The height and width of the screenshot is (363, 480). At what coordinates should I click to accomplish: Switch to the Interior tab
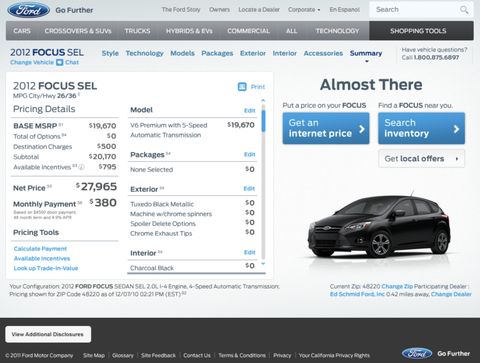click(x=284, y=53)
